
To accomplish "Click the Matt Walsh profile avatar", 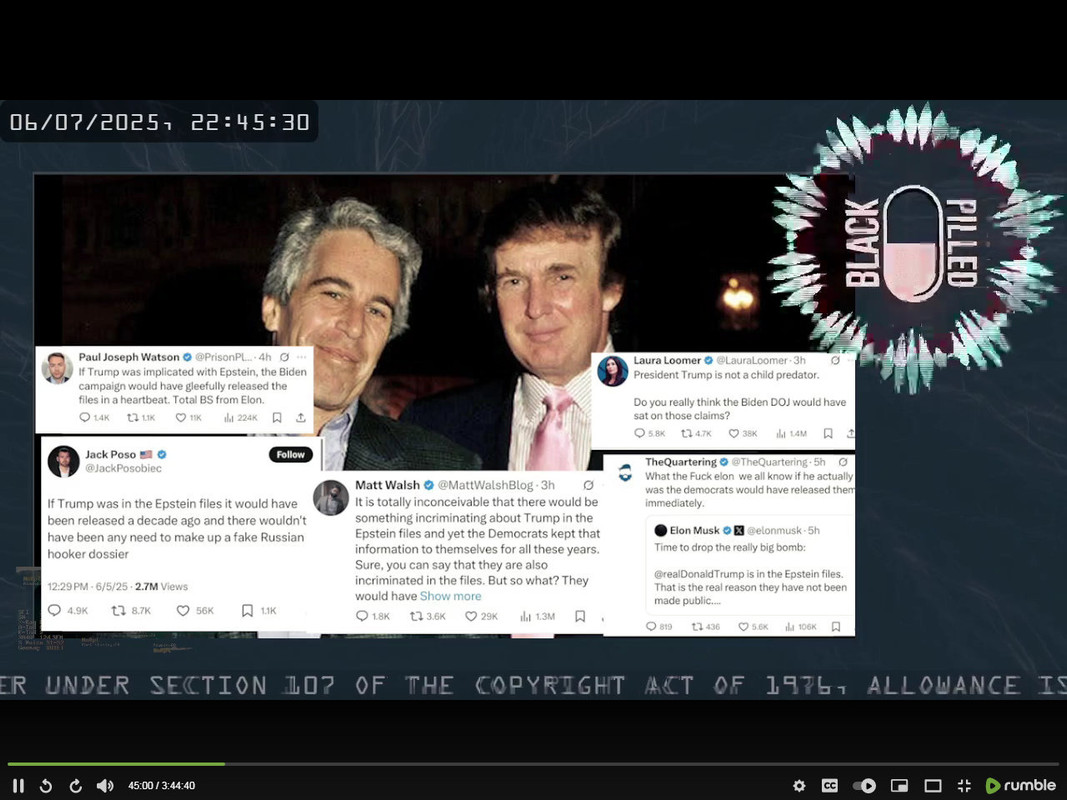I will click(331, 498).
